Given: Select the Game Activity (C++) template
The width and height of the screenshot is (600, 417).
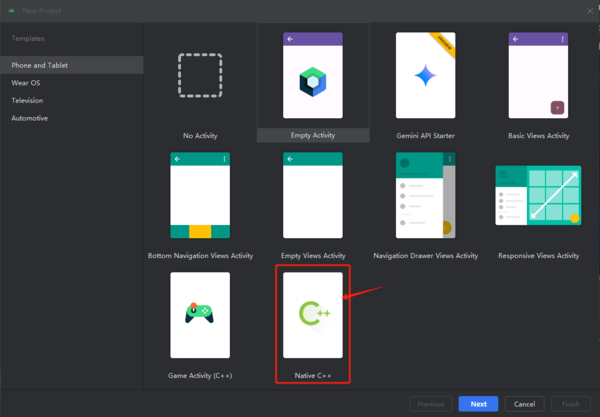Looking at the screenshot, I should pos(200,320).
